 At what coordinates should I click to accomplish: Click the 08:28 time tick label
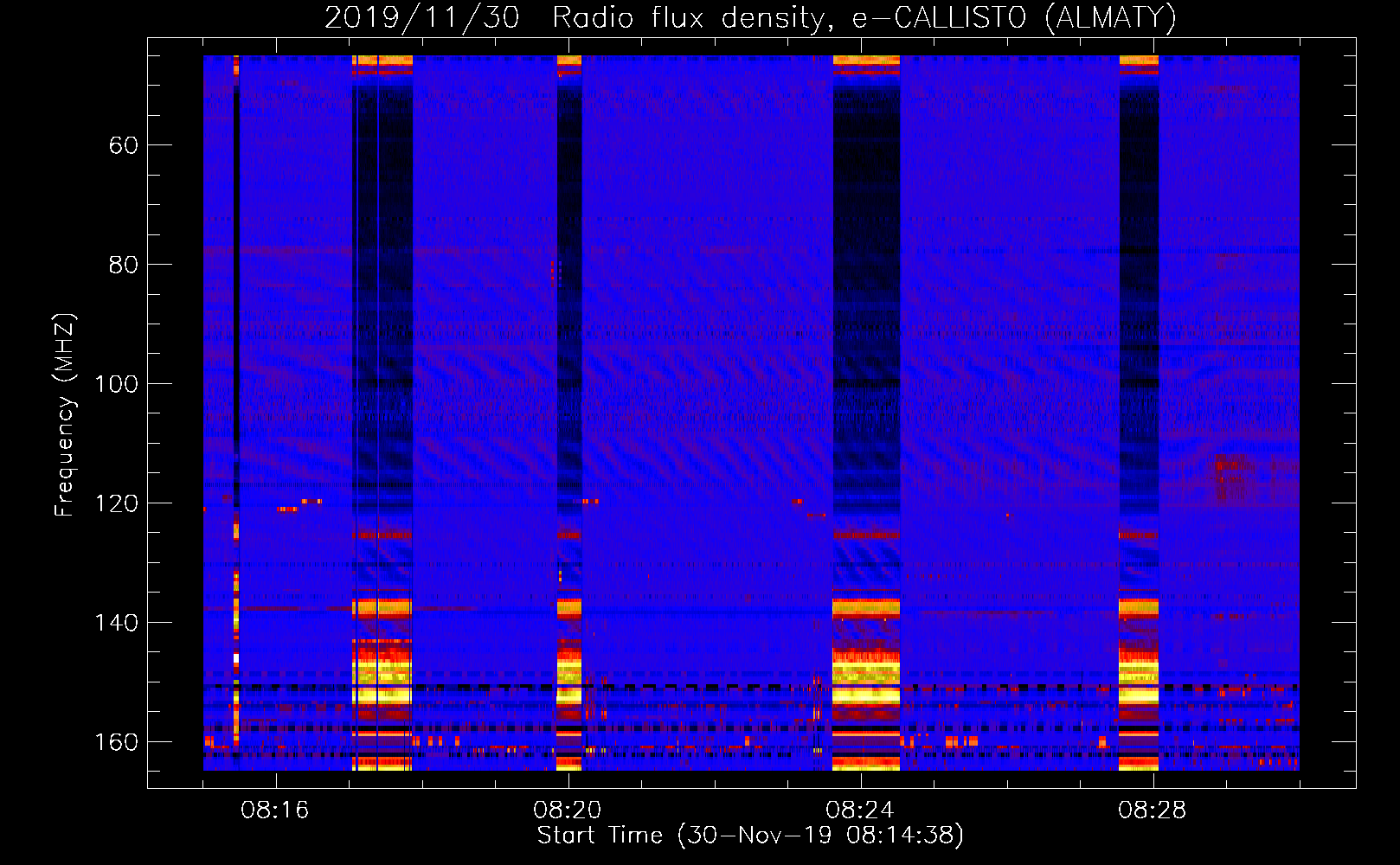click(x=1152, y=811)
